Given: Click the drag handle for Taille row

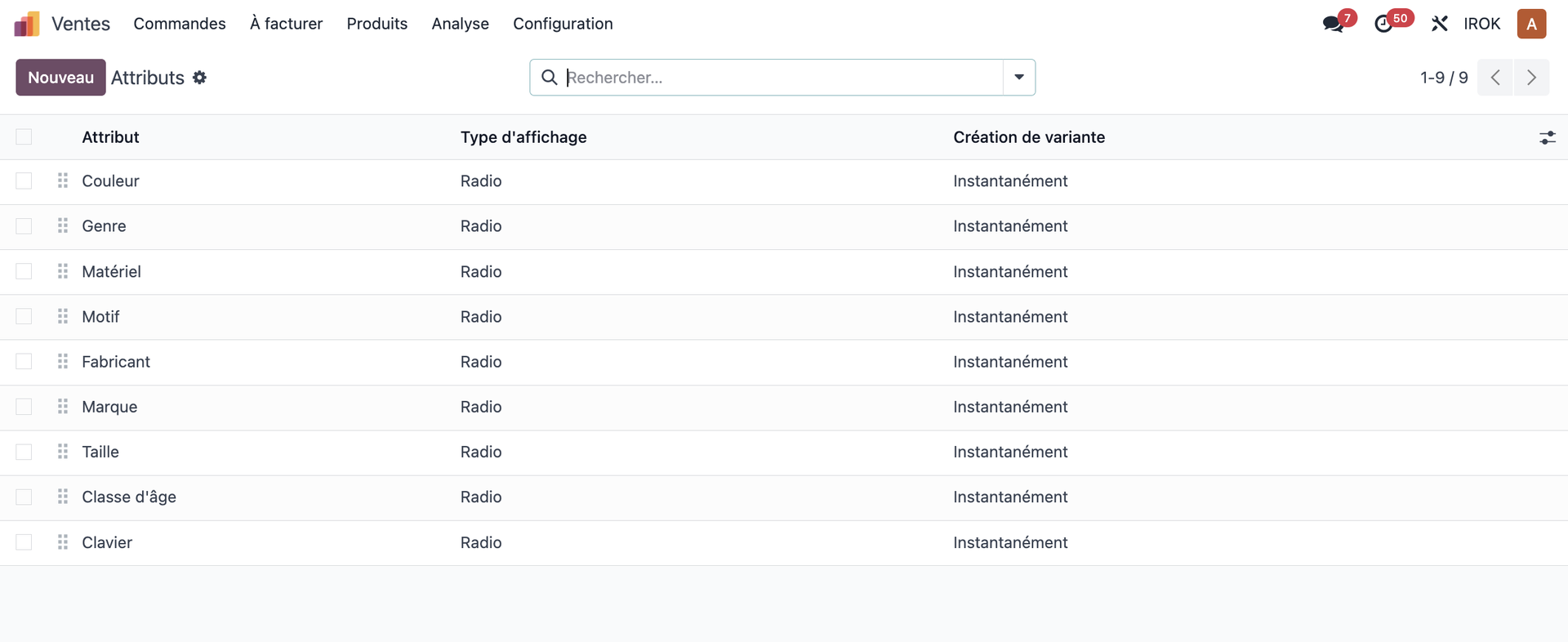Looking at the screenshot, I should coord(63,452).
